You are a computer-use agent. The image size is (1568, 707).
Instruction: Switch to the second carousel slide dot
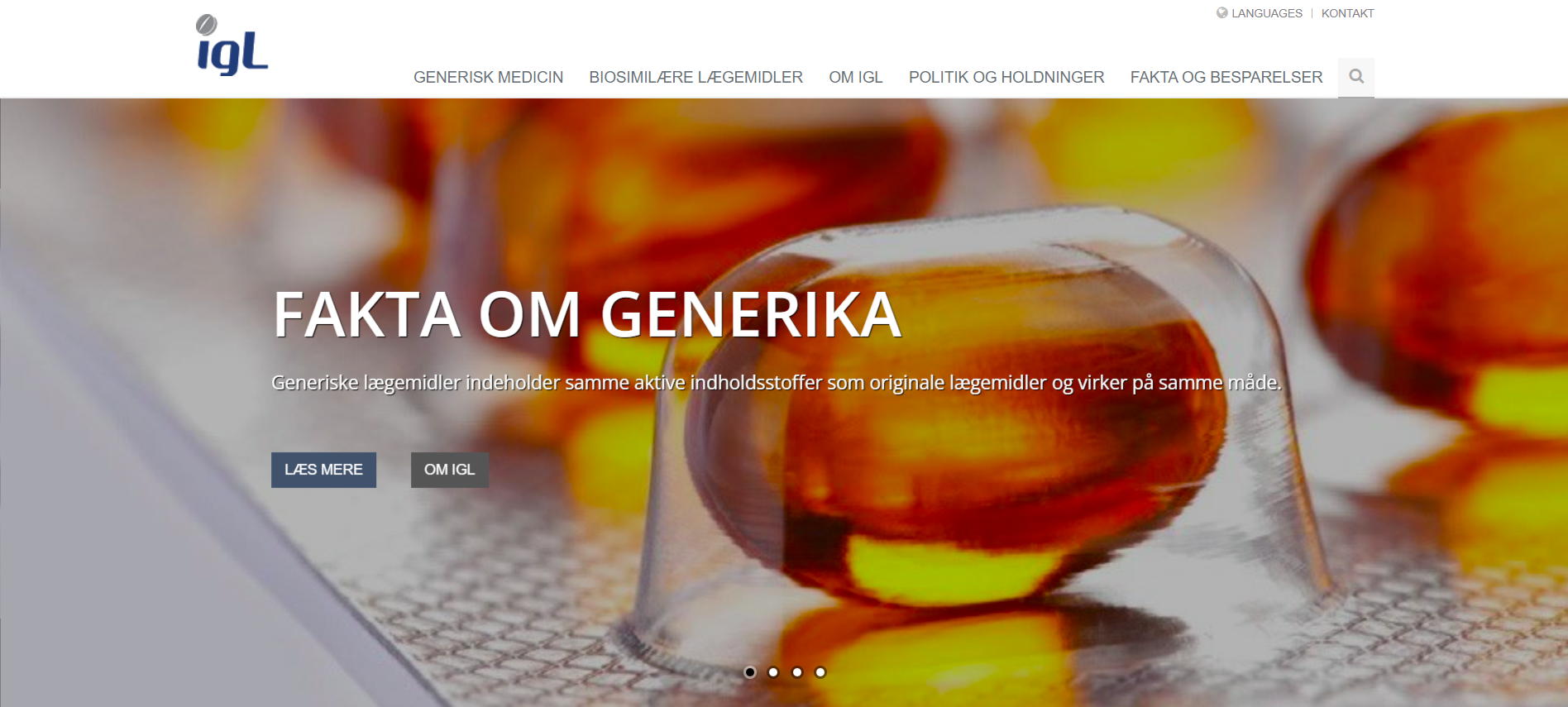coord(773,672)
